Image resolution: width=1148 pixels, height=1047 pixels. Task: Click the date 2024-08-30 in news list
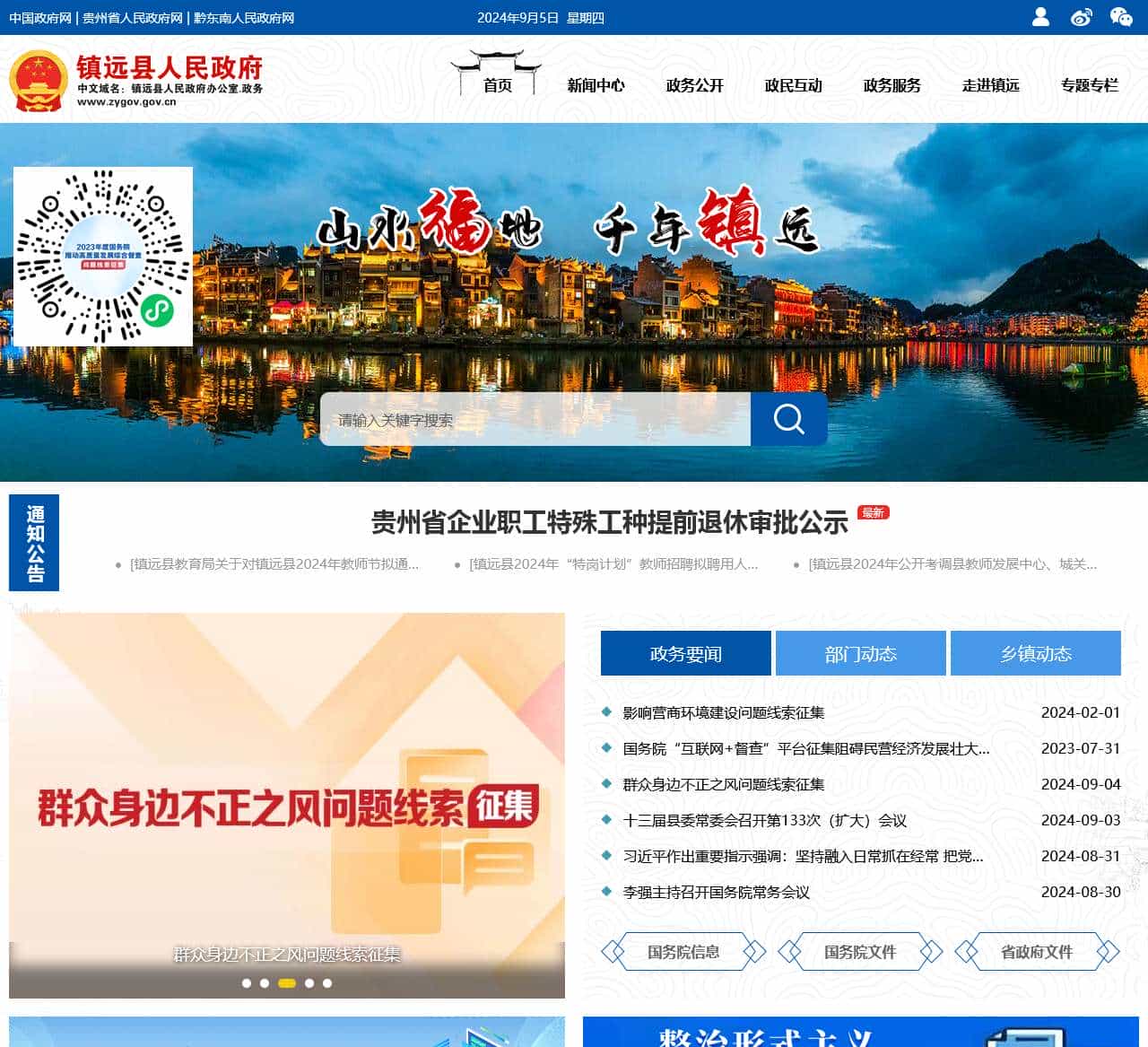(1081, 892)
